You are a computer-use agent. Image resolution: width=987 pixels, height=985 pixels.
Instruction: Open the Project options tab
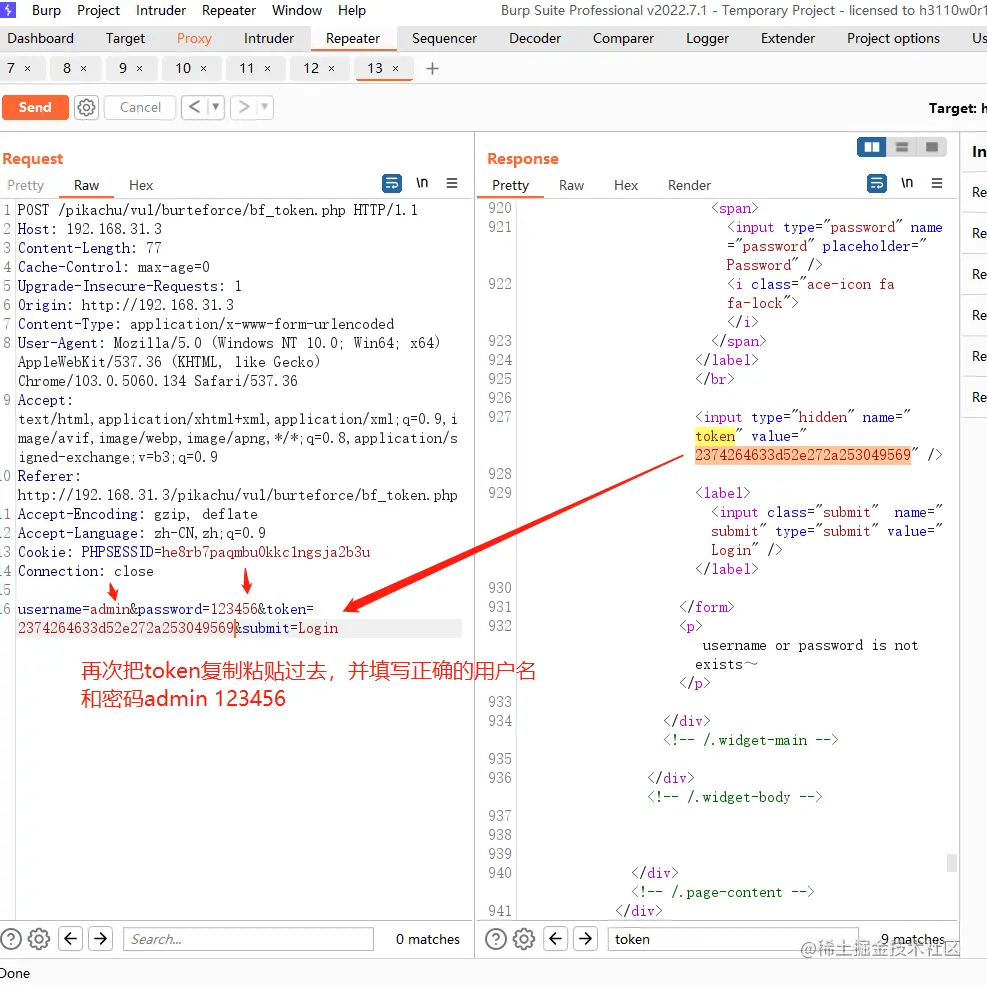893,38
